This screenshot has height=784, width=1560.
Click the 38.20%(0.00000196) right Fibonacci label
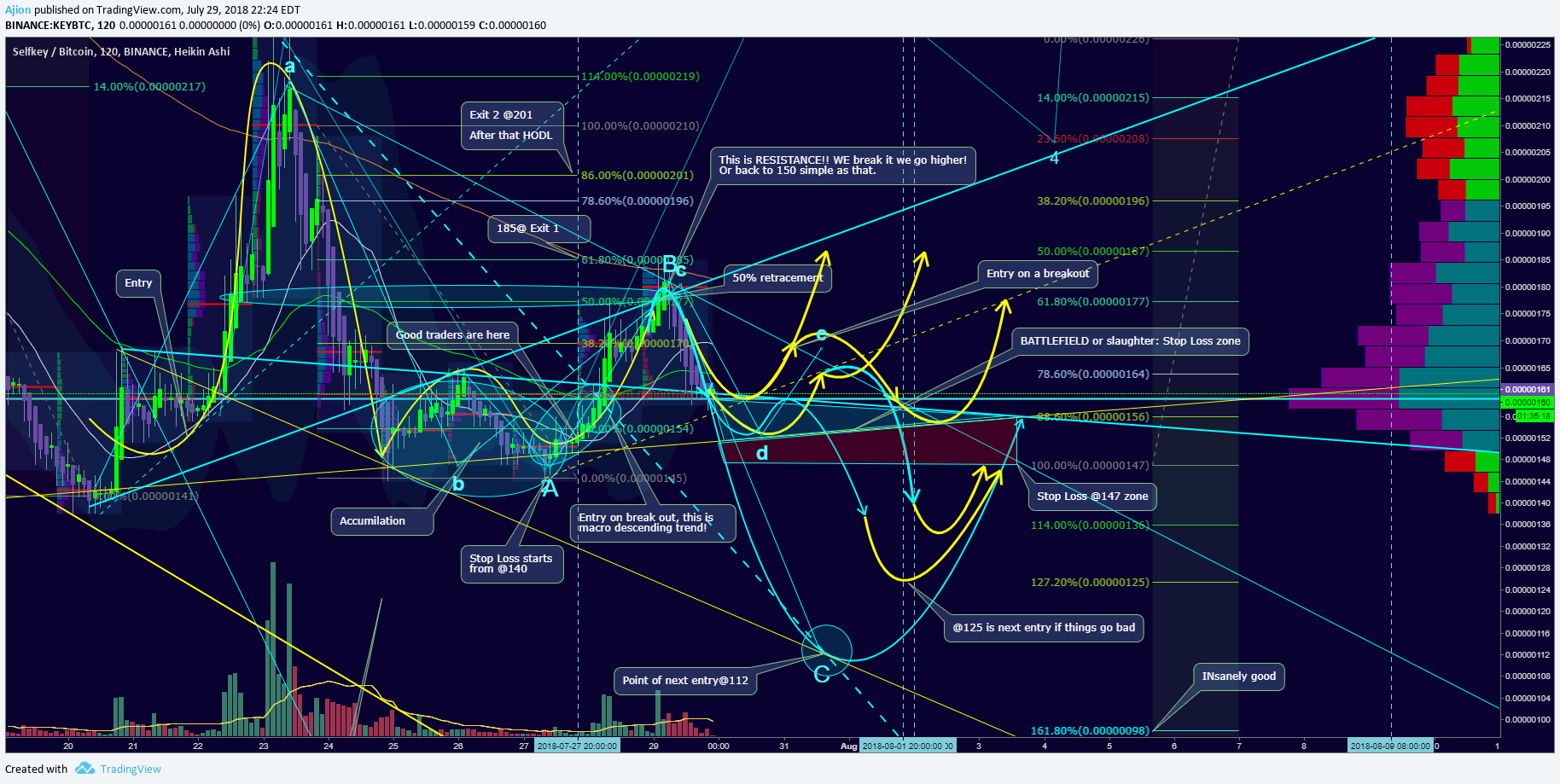point(1093,201)
